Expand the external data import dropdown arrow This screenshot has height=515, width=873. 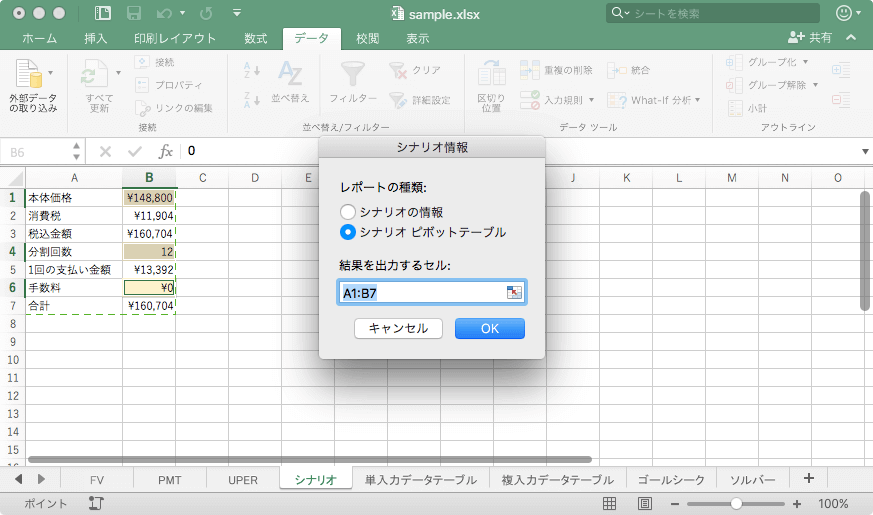point(51,73)
